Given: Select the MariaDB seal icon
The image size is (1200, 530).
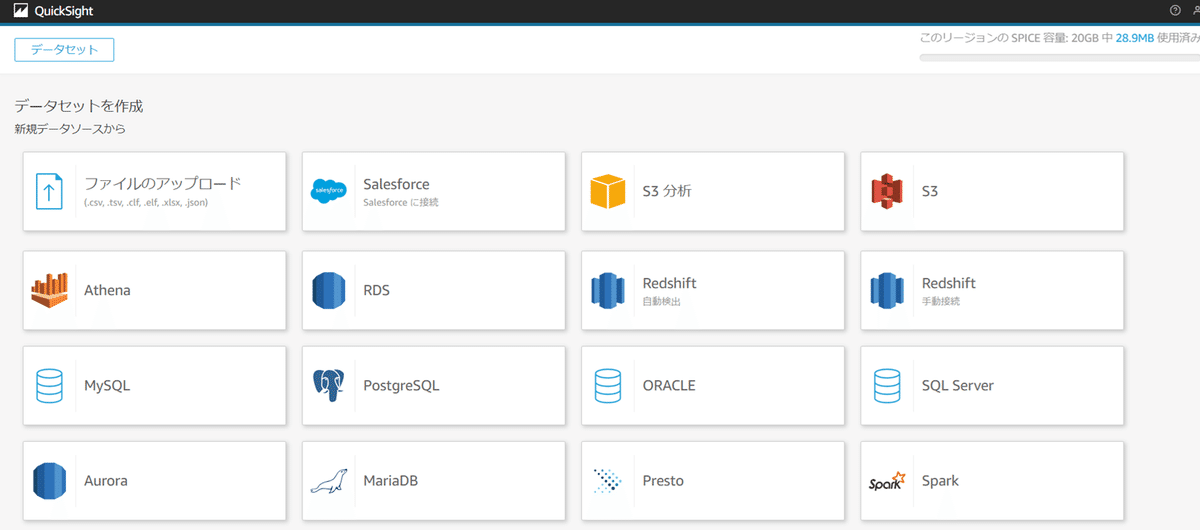Looking at the screenshot, I should [329, 481].
